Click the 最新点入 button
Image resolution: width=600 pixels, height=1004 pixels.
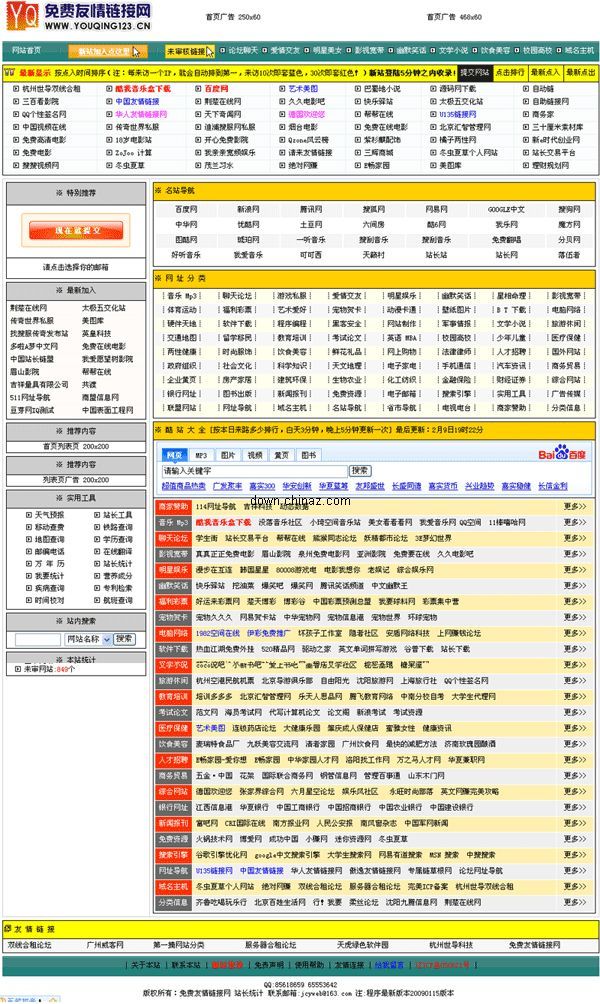point(545,72)
